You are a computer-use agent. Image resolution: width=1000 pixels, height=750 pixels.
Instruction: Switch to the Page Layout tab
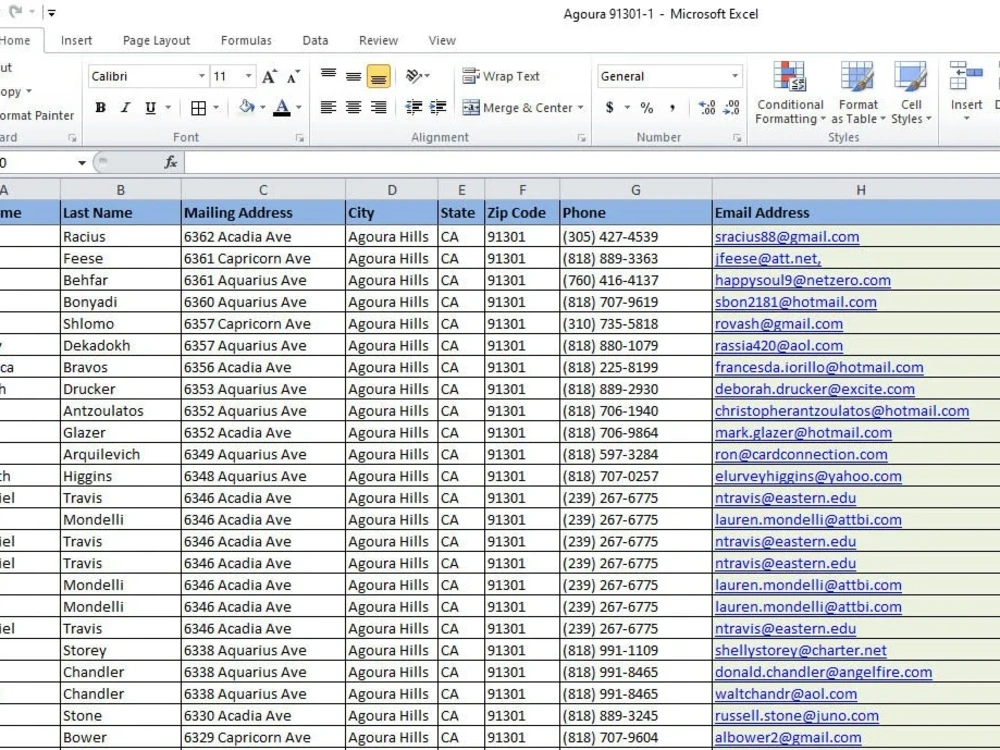coord(156,41)
